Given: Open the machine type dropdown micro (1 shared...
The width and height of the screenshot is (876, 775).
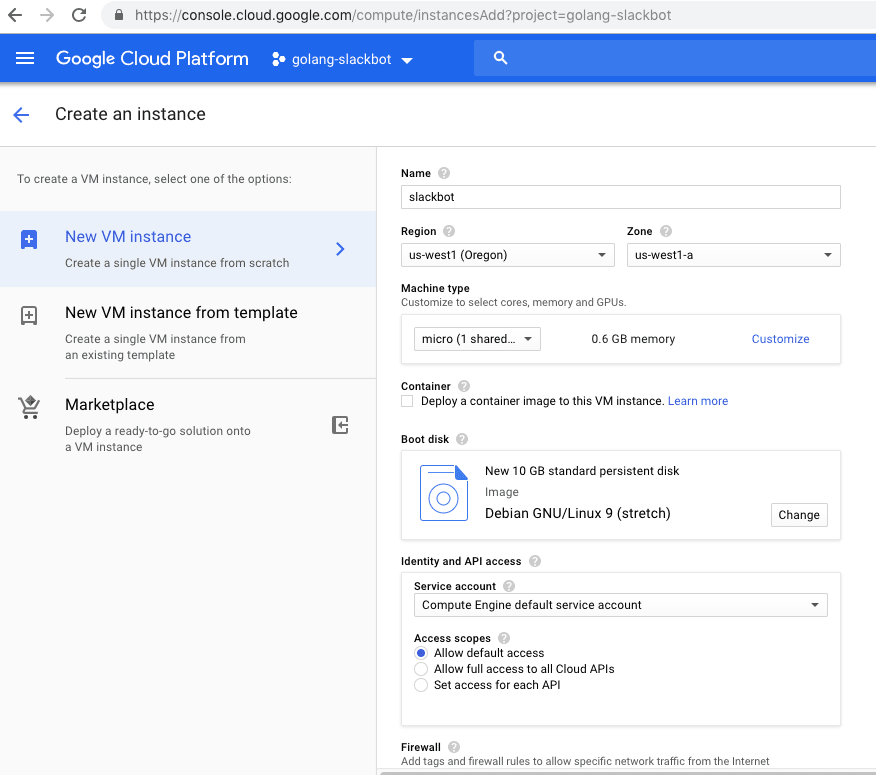Looking at the screenshot, I should point(477,339).
